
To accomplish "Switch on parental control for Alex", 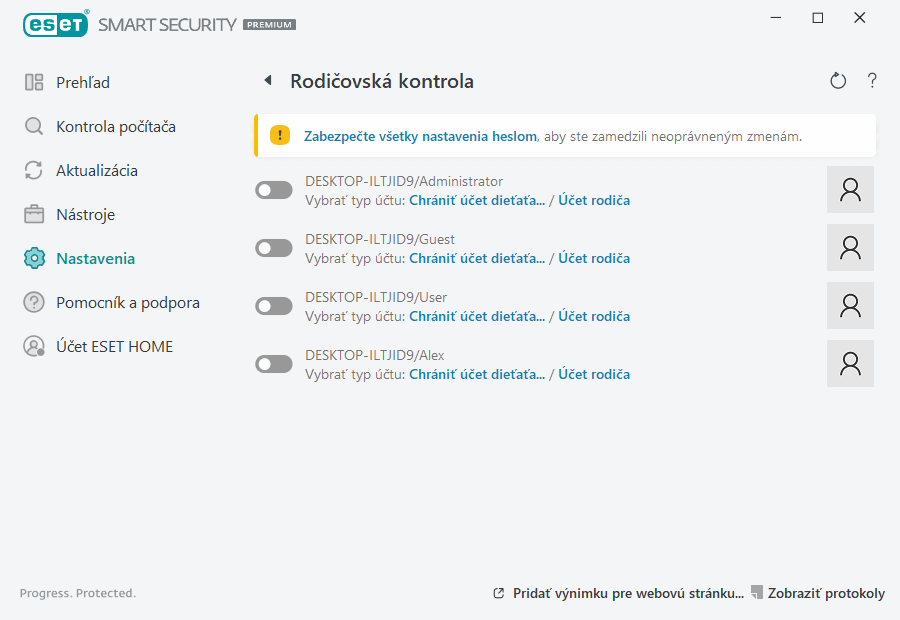I will coord(274,364).
